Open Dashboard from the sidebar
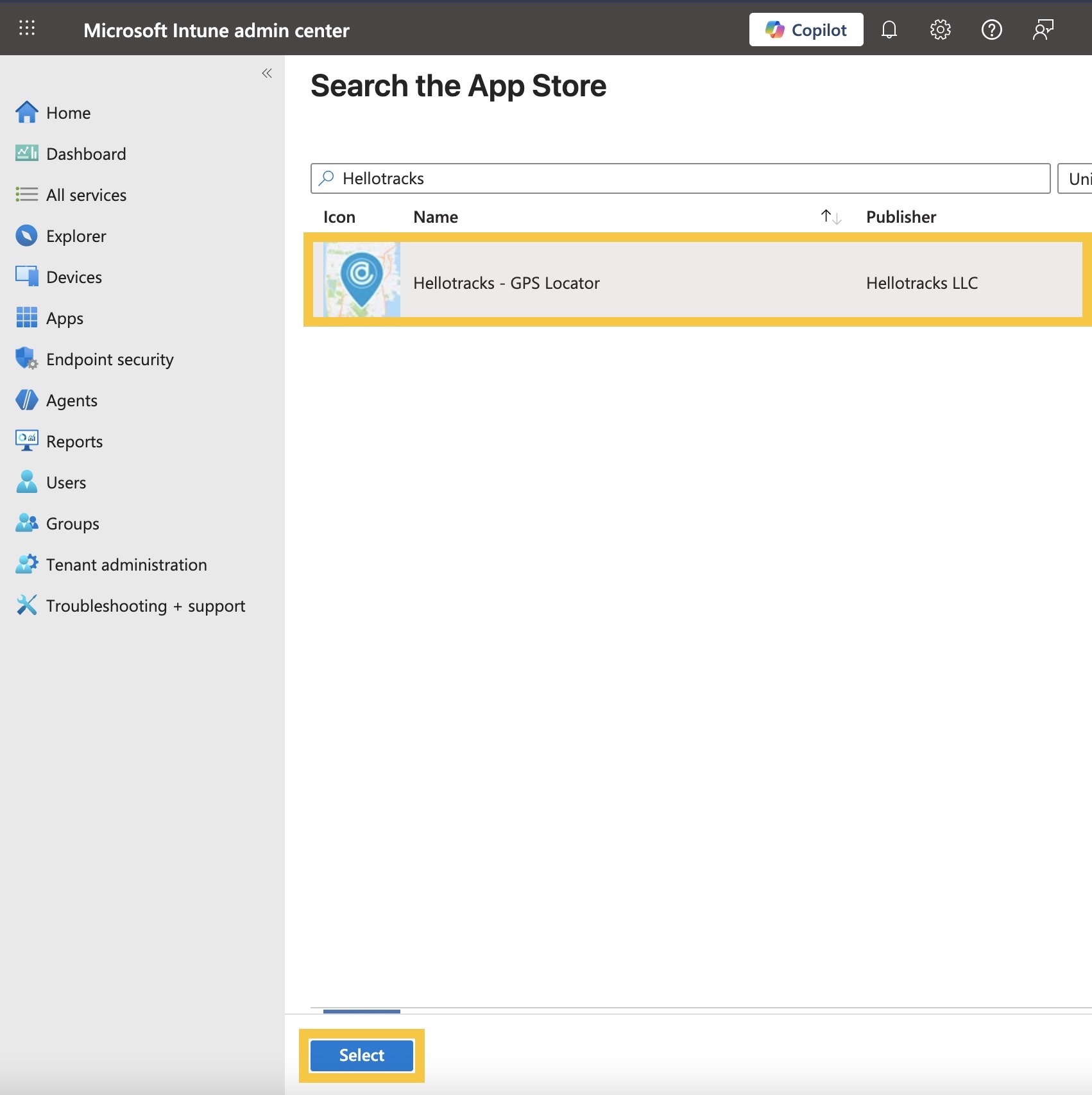This screenshot has width=1092, height=1095. tap(86, 154)
